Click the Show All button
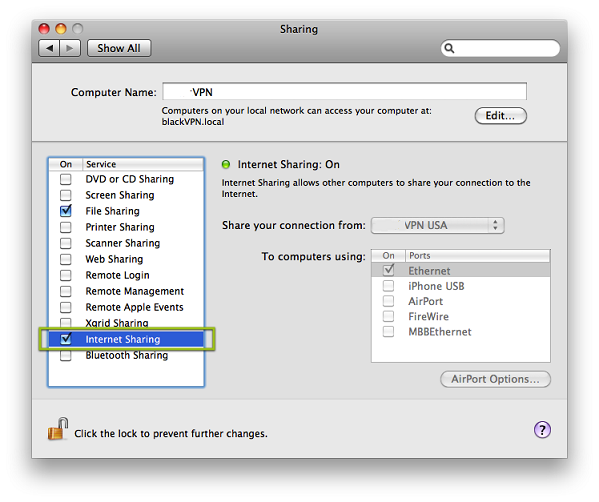 click(119, 48)
